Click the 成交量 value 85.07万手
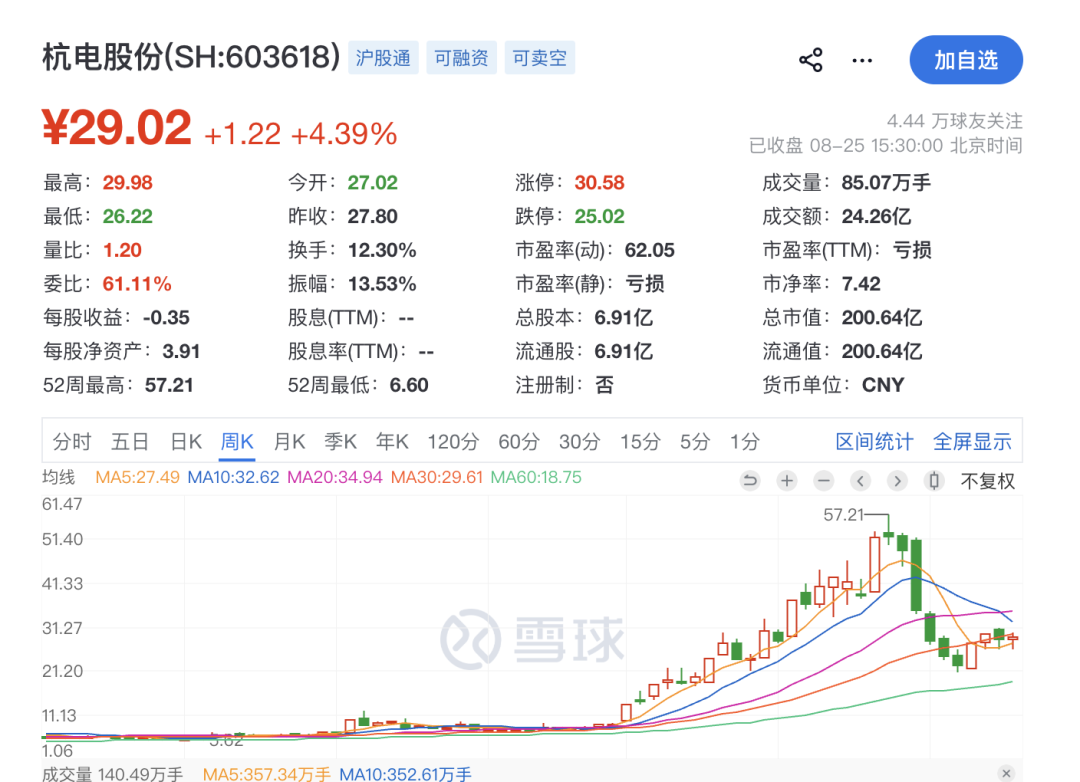 [886, 183]
